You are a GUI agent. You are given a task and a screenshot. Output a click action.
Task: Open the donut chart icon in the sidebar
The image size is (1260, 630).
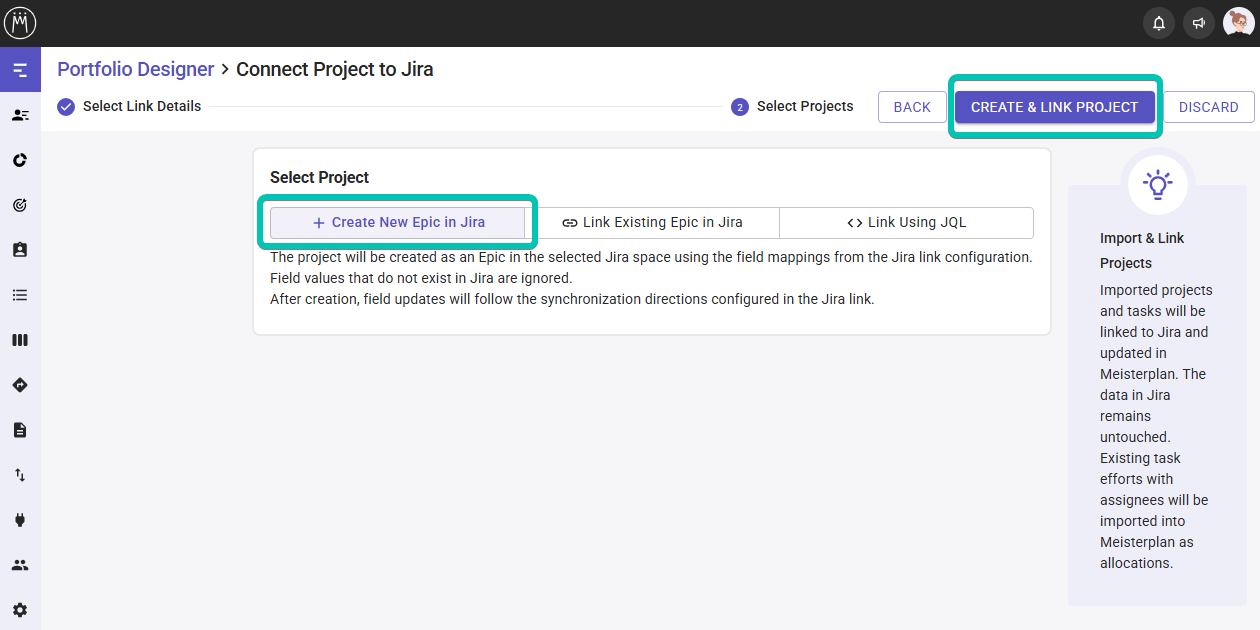(x=20, y=160)
